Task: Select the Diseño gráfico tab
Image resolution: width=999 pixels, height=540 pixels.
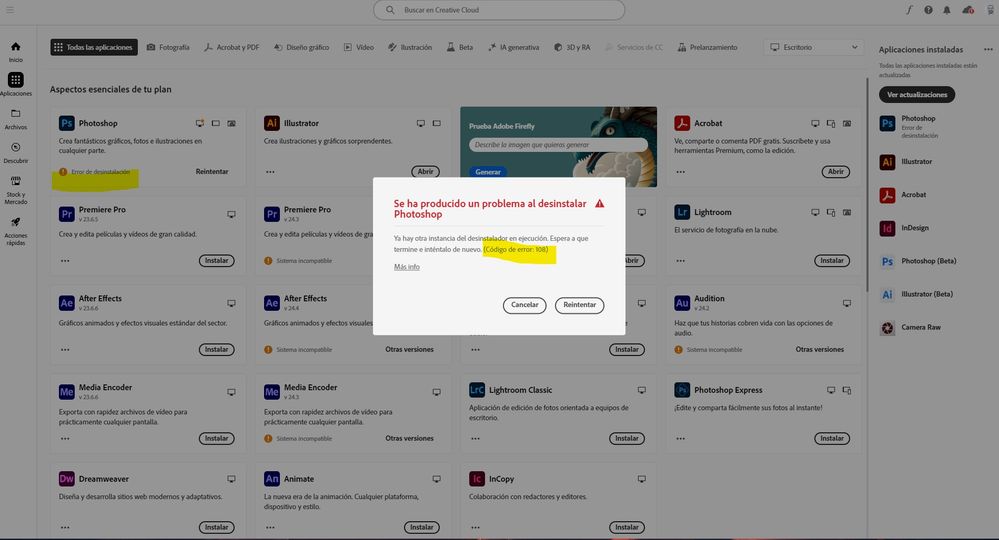Action: click(x=301, y=47)
